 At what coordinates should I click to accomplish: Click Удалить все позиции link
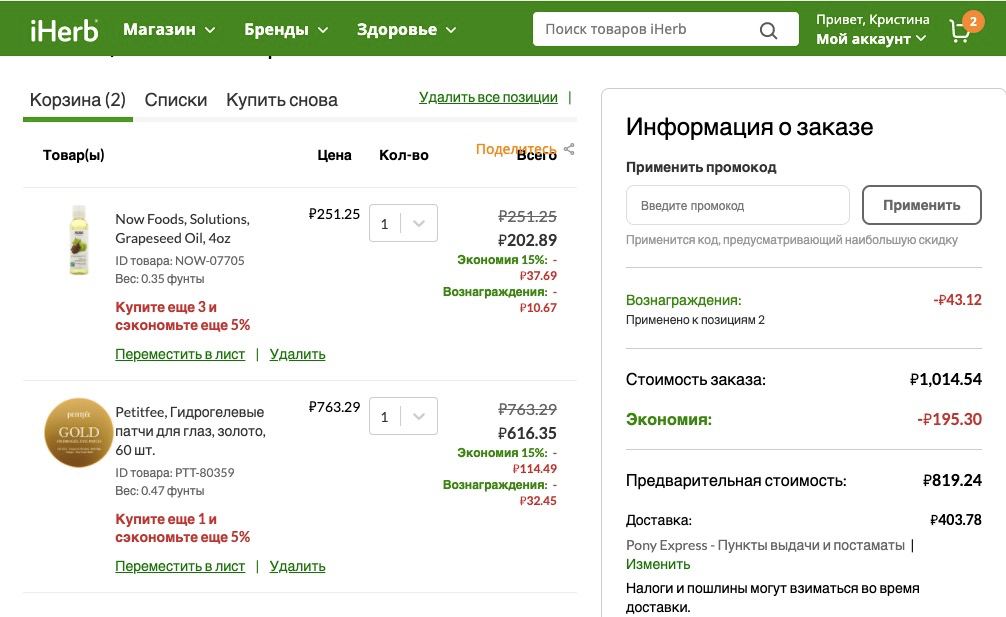tap(488, 97)
